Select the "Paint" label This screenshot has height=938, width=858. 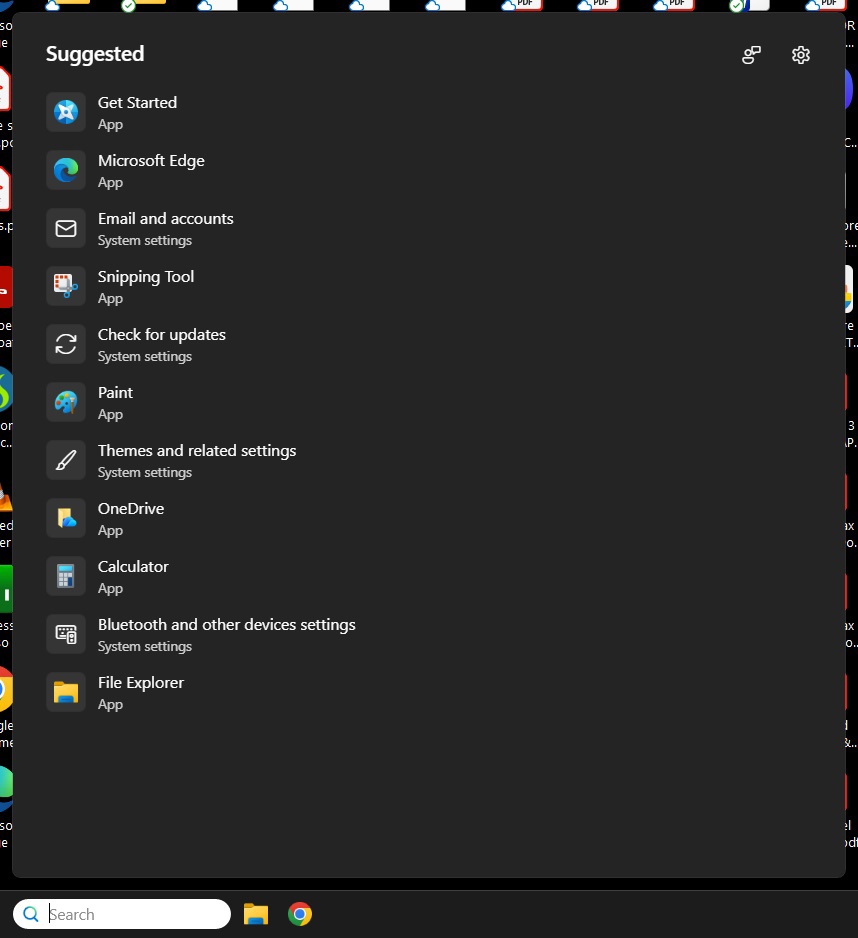[115, 393]
